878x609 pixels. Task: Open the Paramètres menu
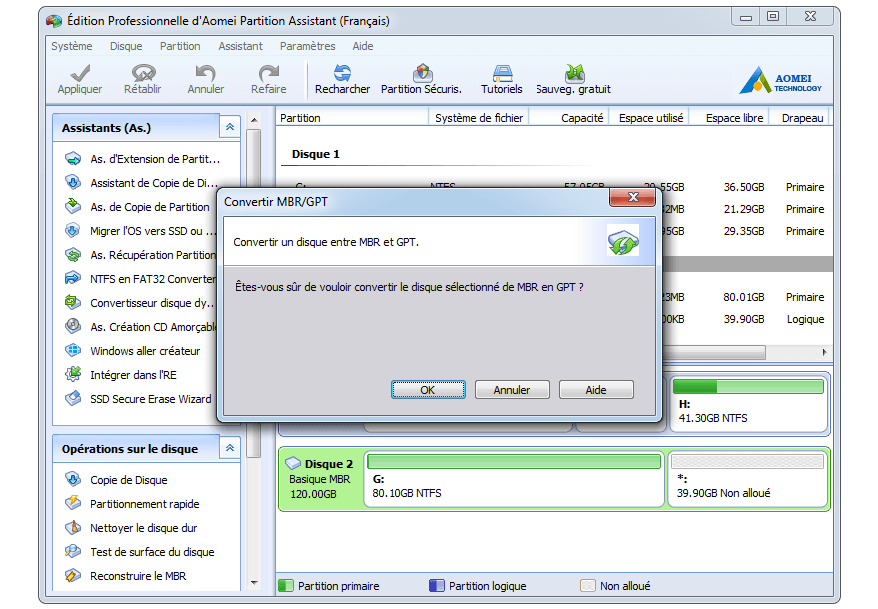pos(307,46)
